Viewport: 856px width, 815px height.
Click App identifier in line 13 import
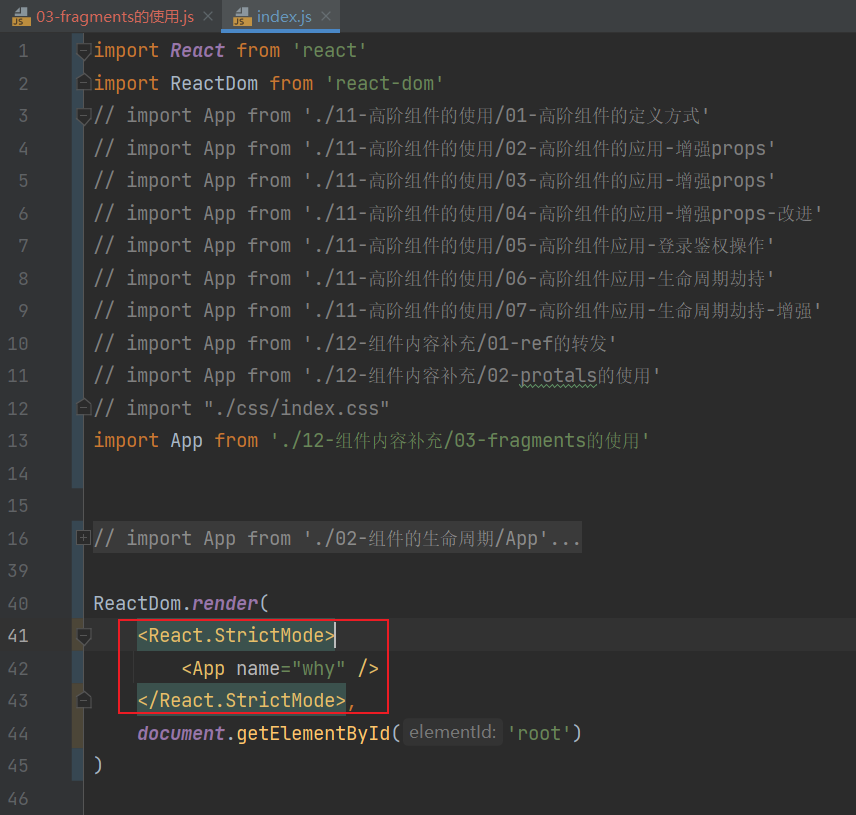186,441
